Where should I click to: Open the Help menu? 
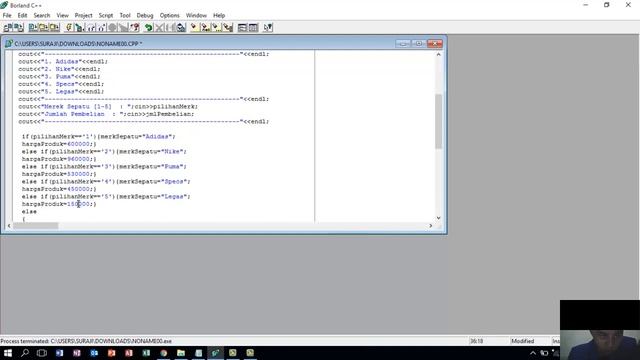coord(219,16)
